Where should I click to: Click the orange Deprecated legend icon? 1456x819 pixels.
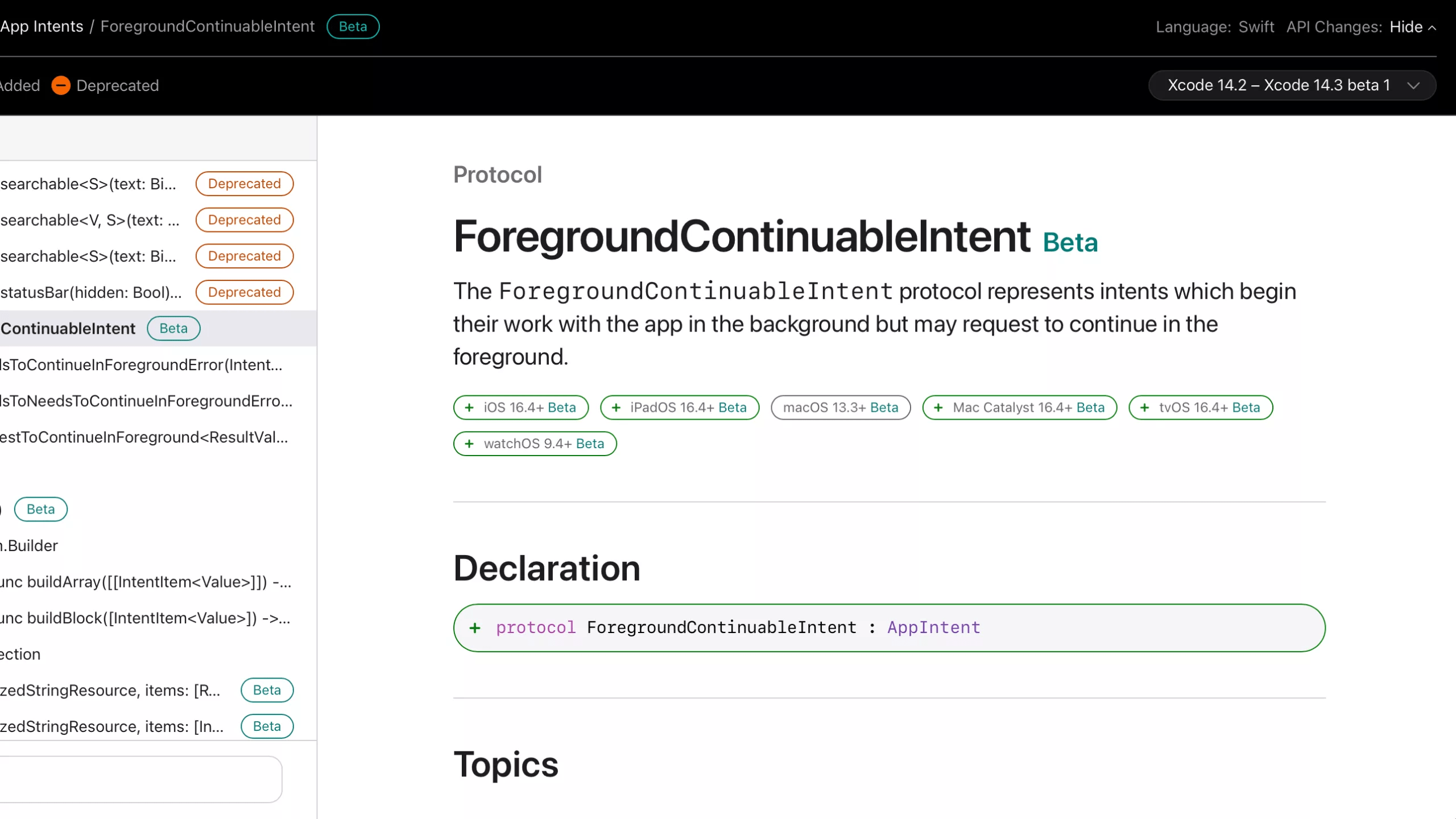pos(61,85)
